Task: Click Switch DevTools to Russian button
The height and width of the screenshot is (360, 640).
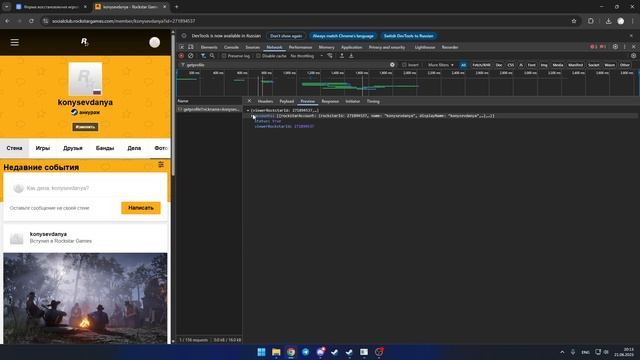Action: (409, 36)
